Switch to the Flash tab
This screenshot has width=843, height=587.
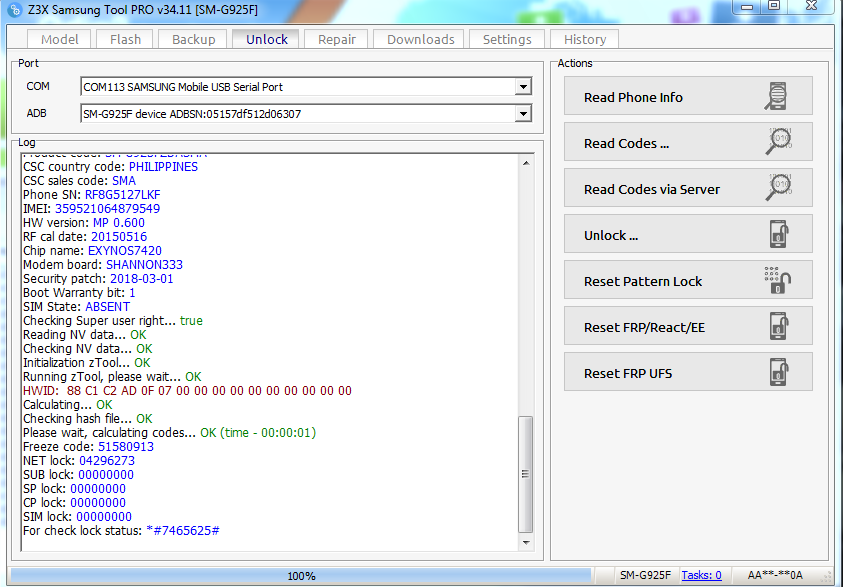pos(125,39)
